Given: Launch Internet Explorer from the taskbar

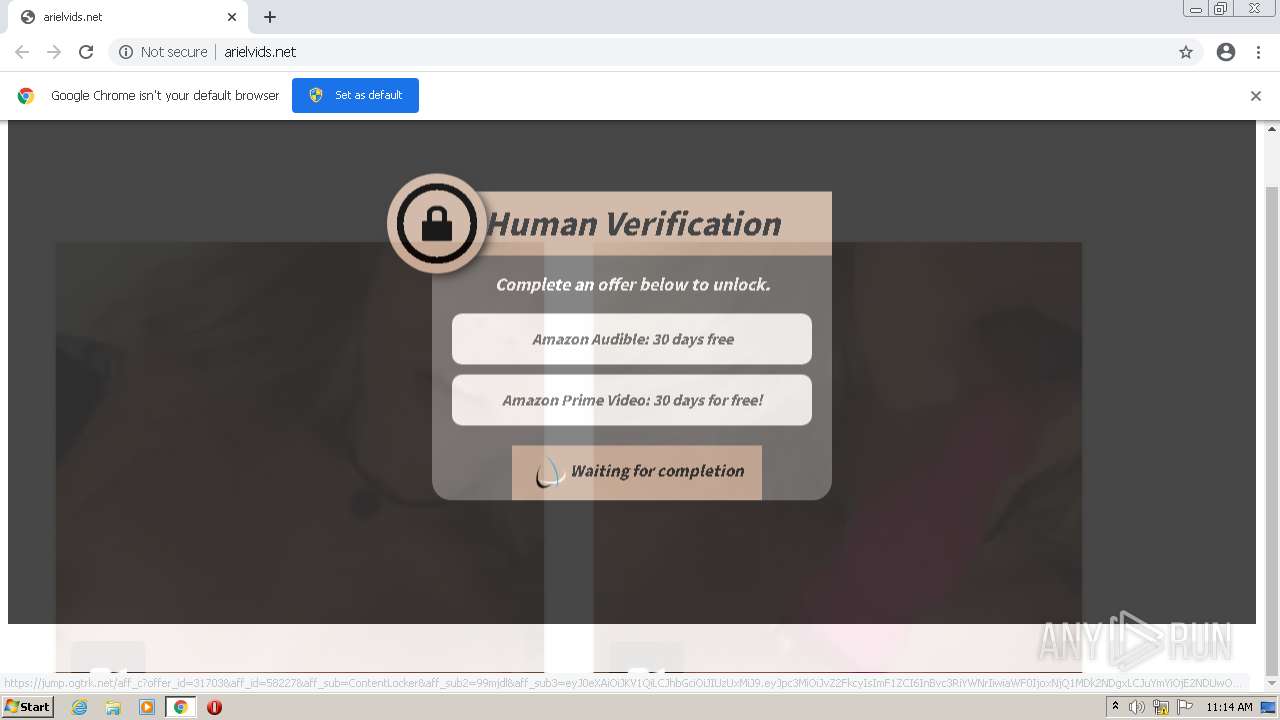Looking at the screenshot, I should 79,707.
